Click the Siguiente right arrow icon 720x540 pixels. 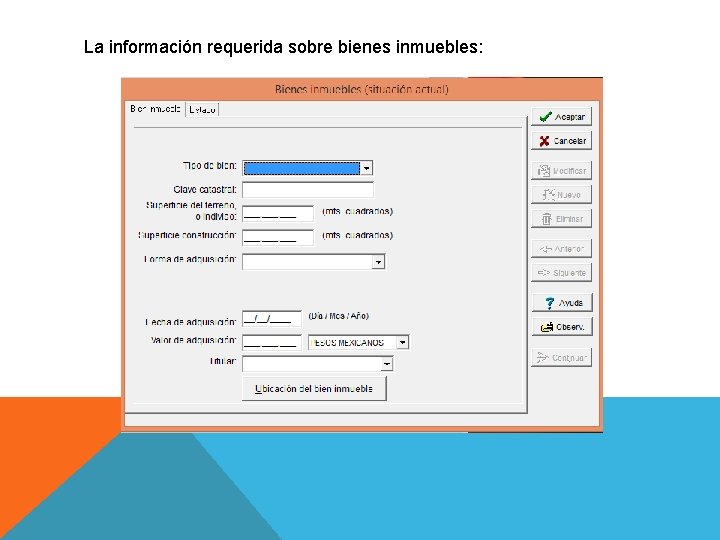coord(544,273)
